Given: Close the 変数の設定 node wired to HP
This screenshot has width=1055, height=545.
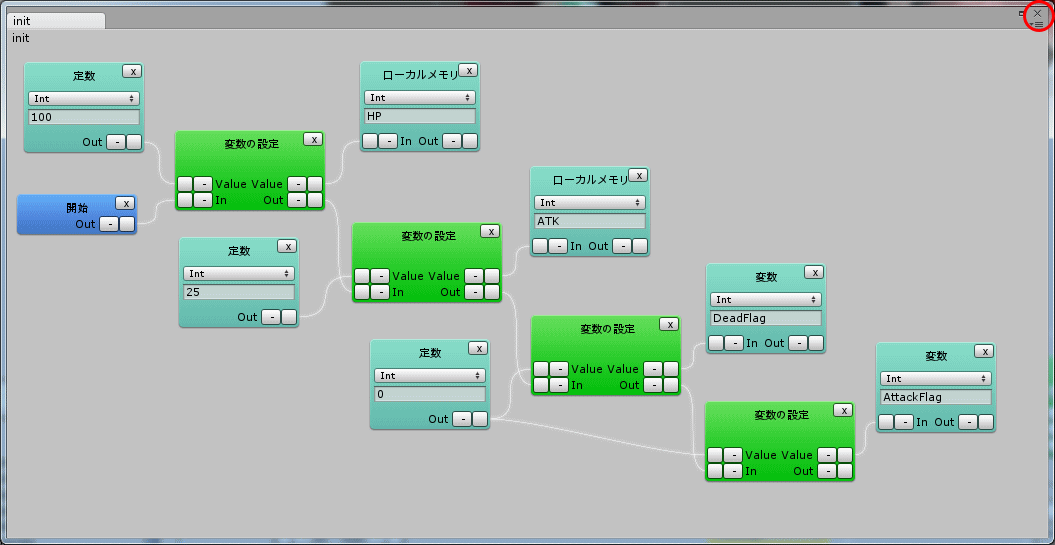Looking at the screenshot, I should pos(314,139).
